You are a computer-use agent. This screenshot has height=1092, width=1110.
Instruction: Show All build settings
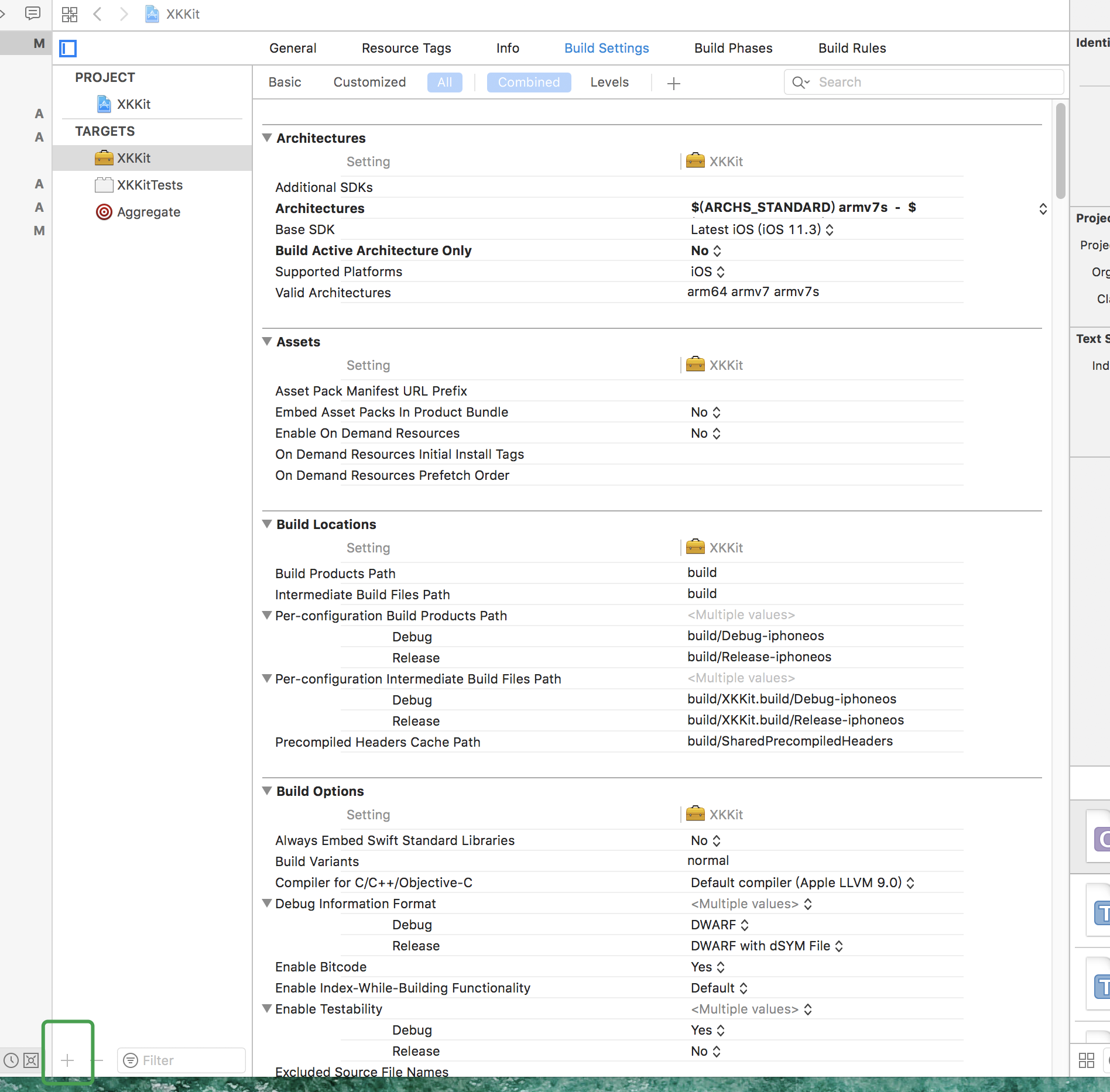(444, 82)
